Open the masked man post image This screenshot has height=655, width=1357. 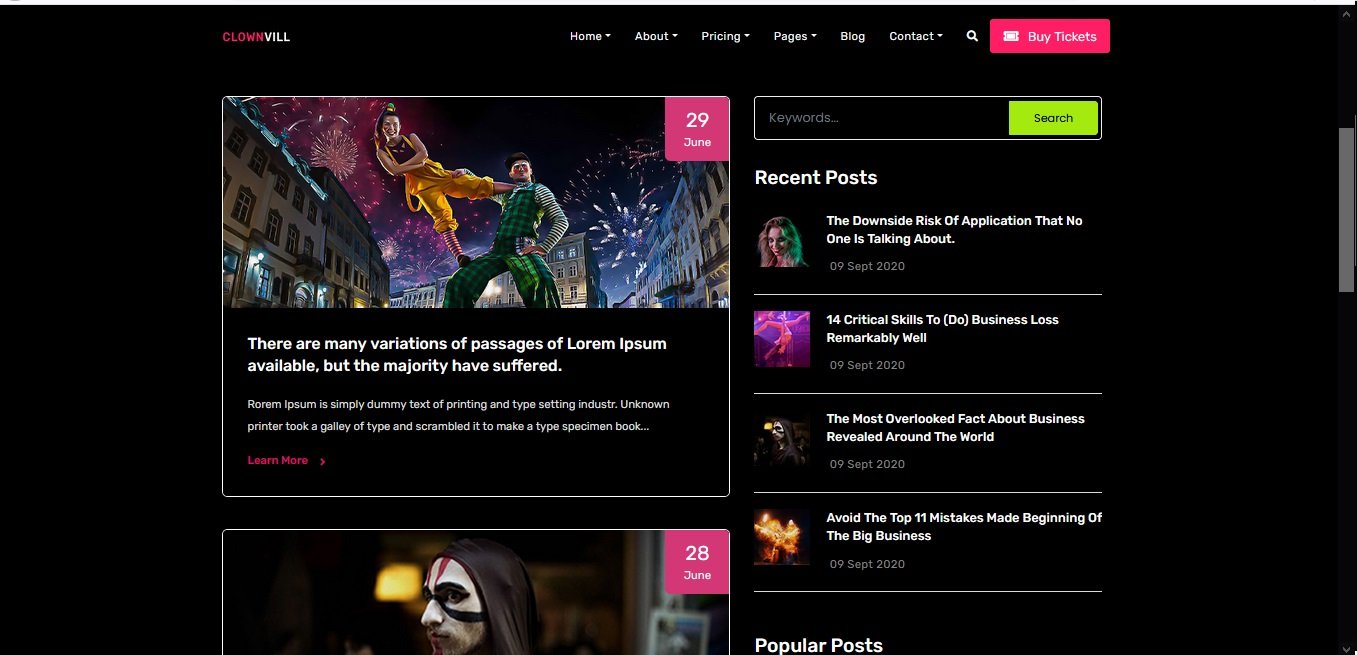(x=476, y=592)
